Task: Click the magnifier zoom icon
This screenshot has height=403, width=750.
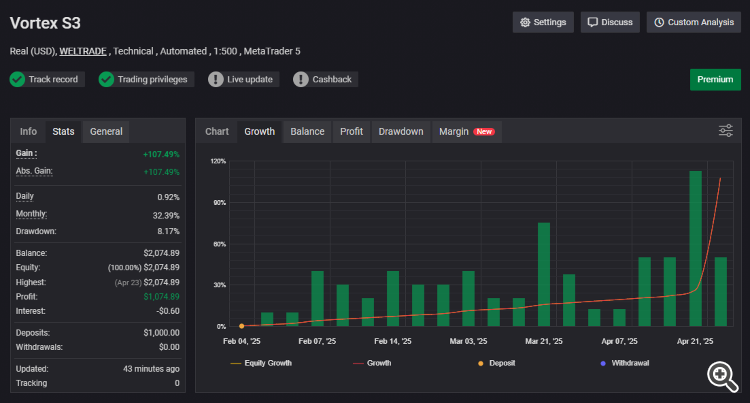Action: point(721,375)
